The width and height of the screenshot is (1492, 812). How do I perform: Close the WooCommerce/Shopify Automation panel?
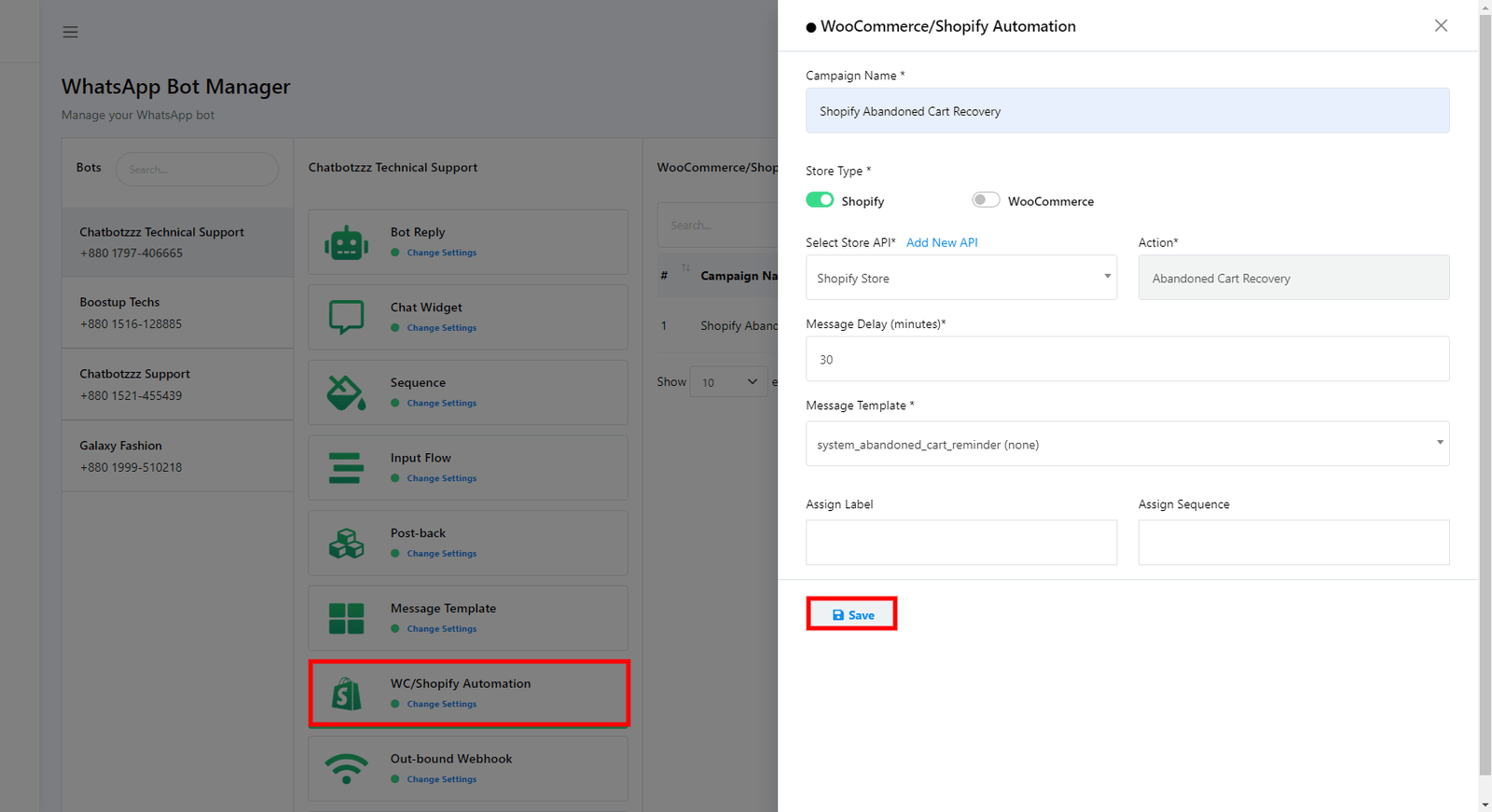pos(1441,26)
